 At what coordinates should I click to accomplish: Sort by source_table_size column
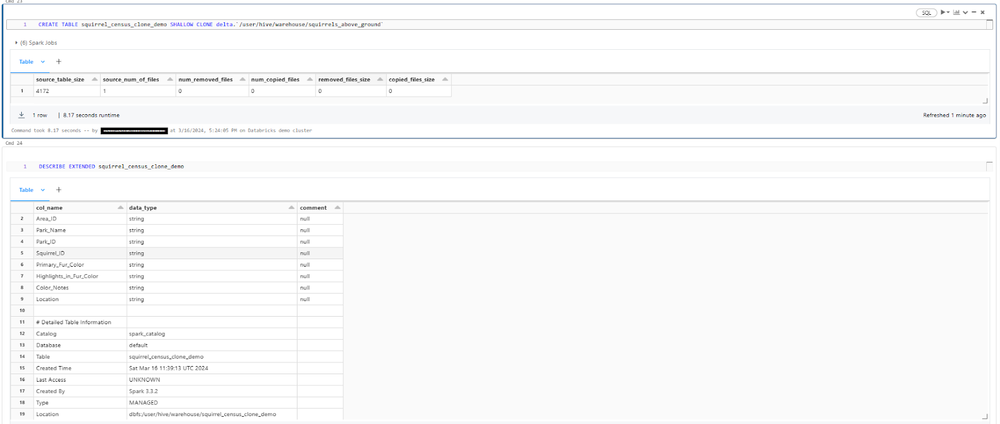pos(93,78)
